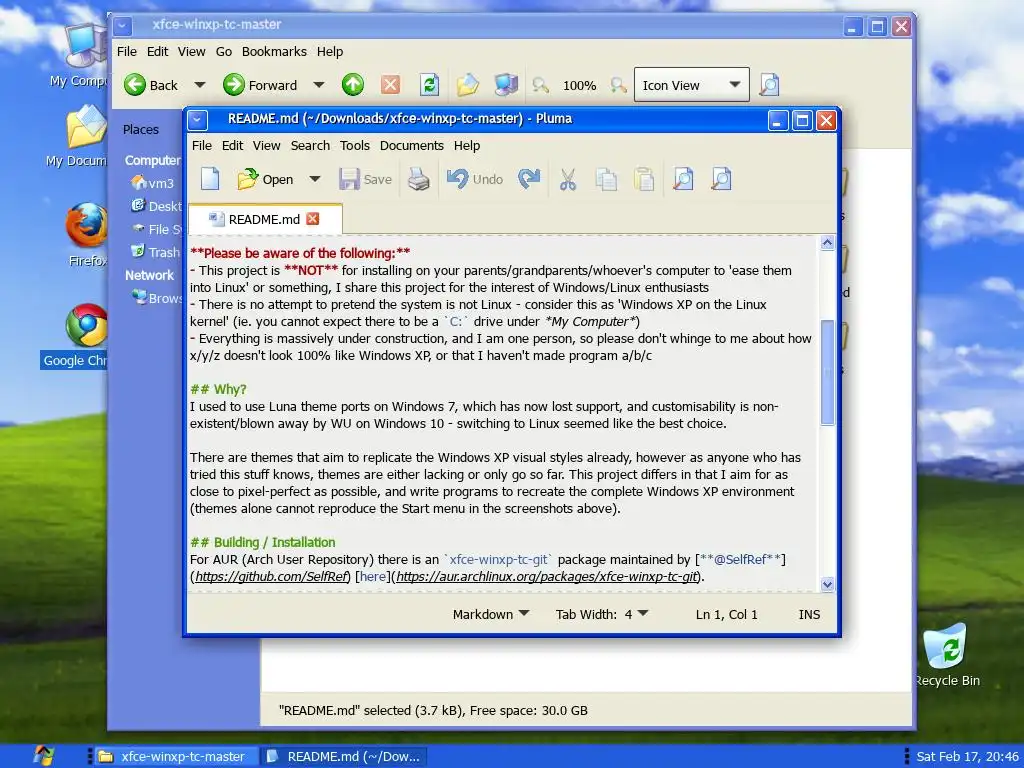This screenshot has height=768, width=1024.
Task: Search files with file manager magnifier
Action: click(x=769, y=85)
